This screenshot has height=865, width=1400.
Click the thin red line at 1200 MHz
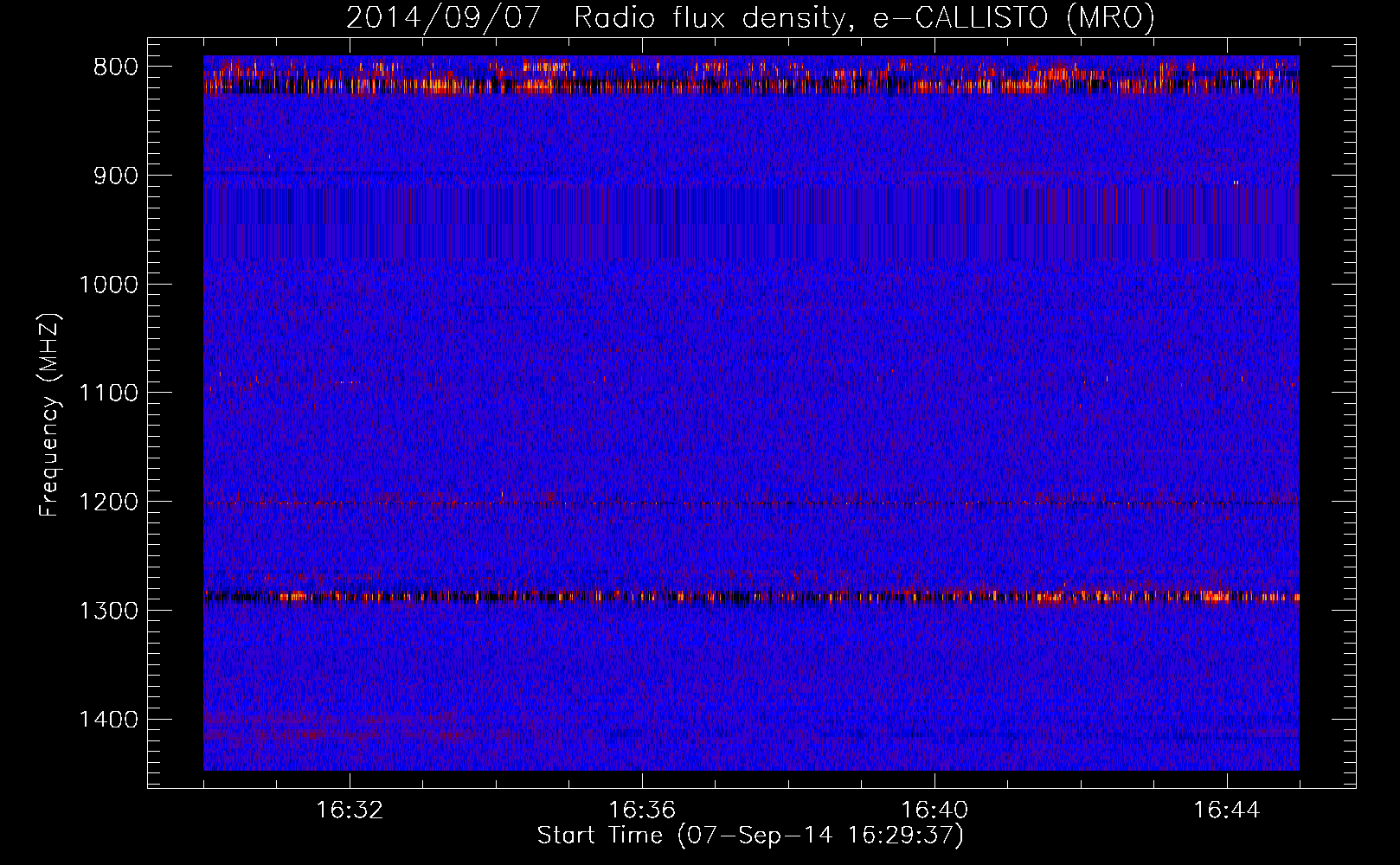point(751,503)
